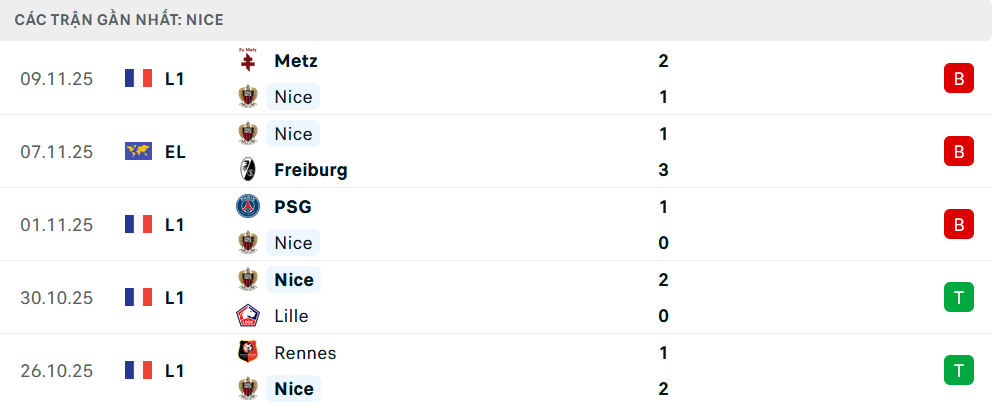Screen dimensions: 993x406
Task: Click the green T badge for Lille match
Action: 958,298
